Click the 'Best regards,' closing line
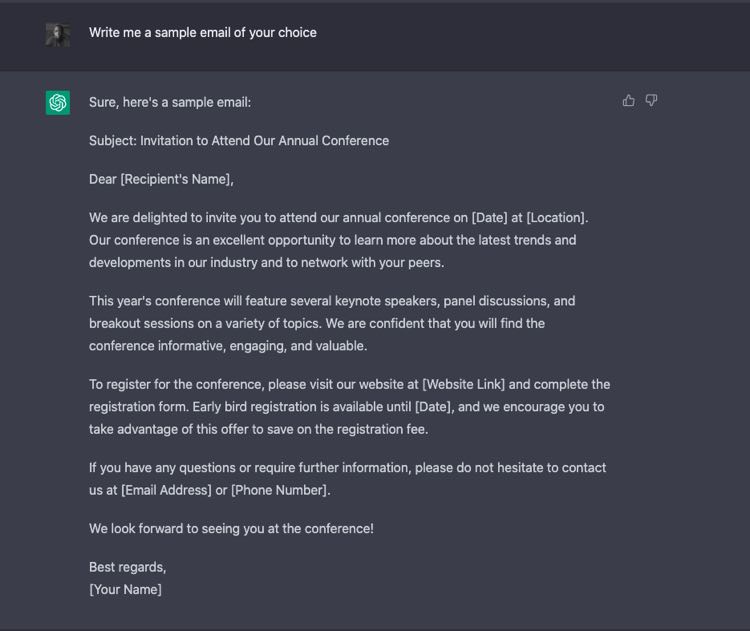This screenshot has height=631, width=750. point(127,567)
